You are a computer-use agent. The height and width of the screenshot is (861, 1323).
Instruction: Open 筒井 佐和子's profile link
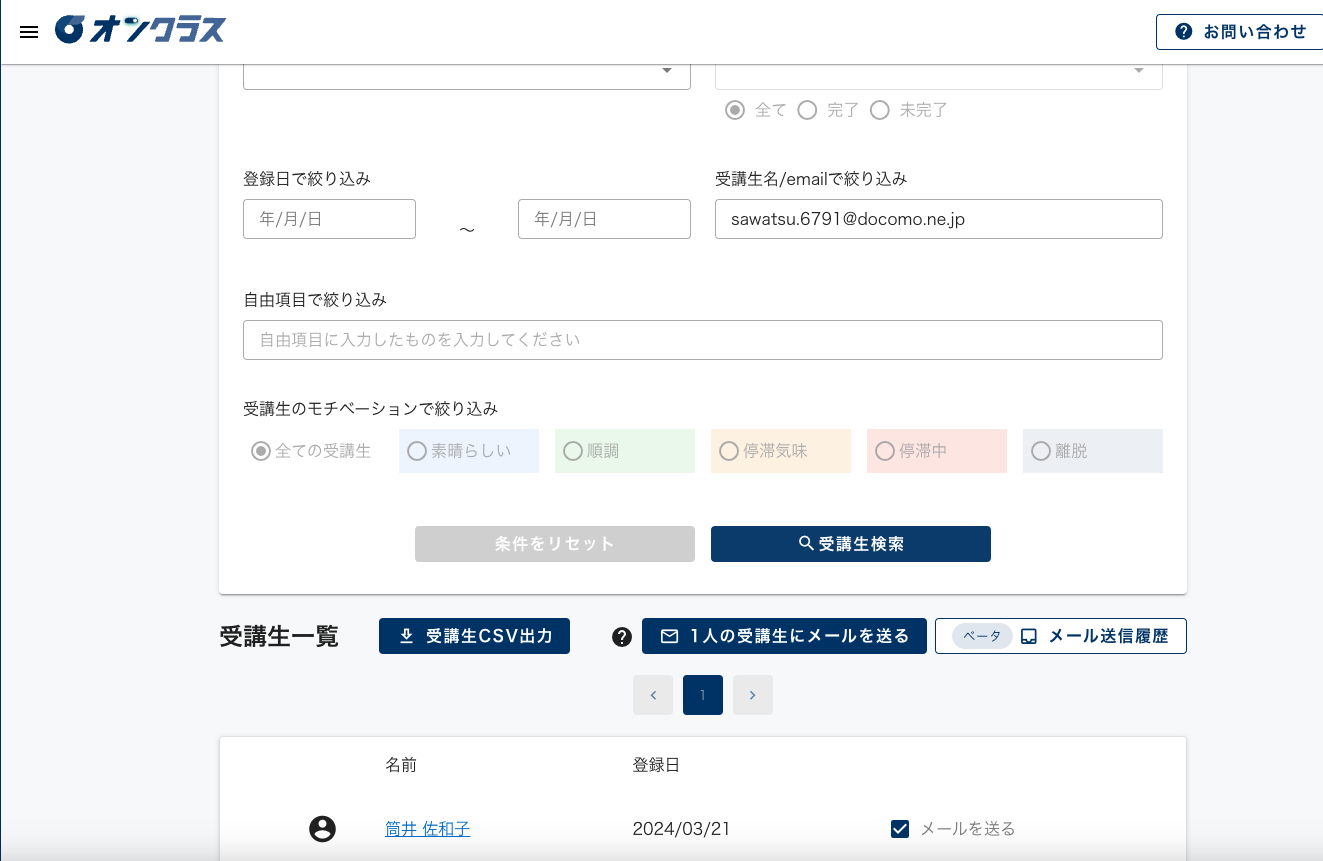point(427,828)
